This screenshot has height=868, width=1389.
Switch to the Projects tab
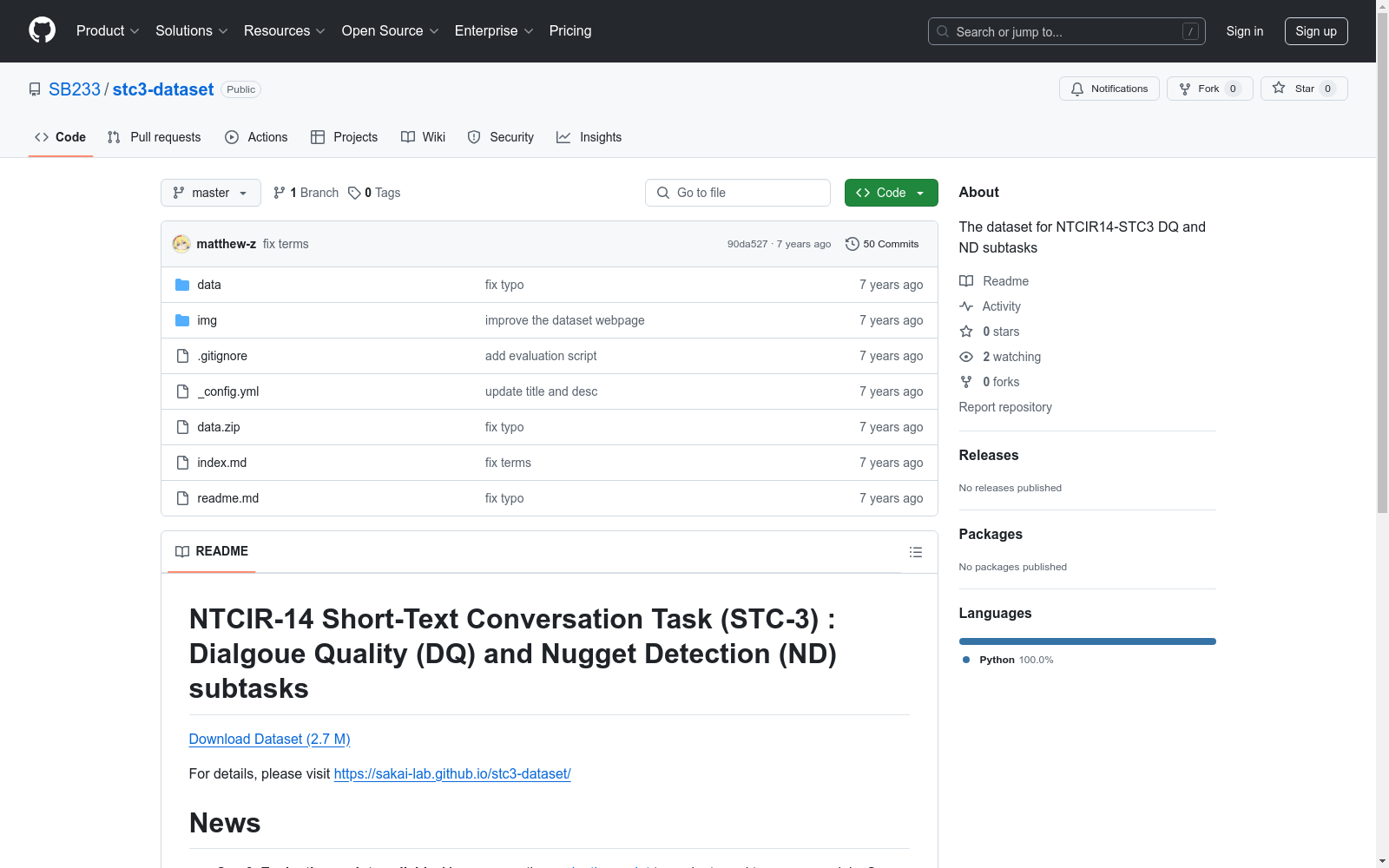345,137
